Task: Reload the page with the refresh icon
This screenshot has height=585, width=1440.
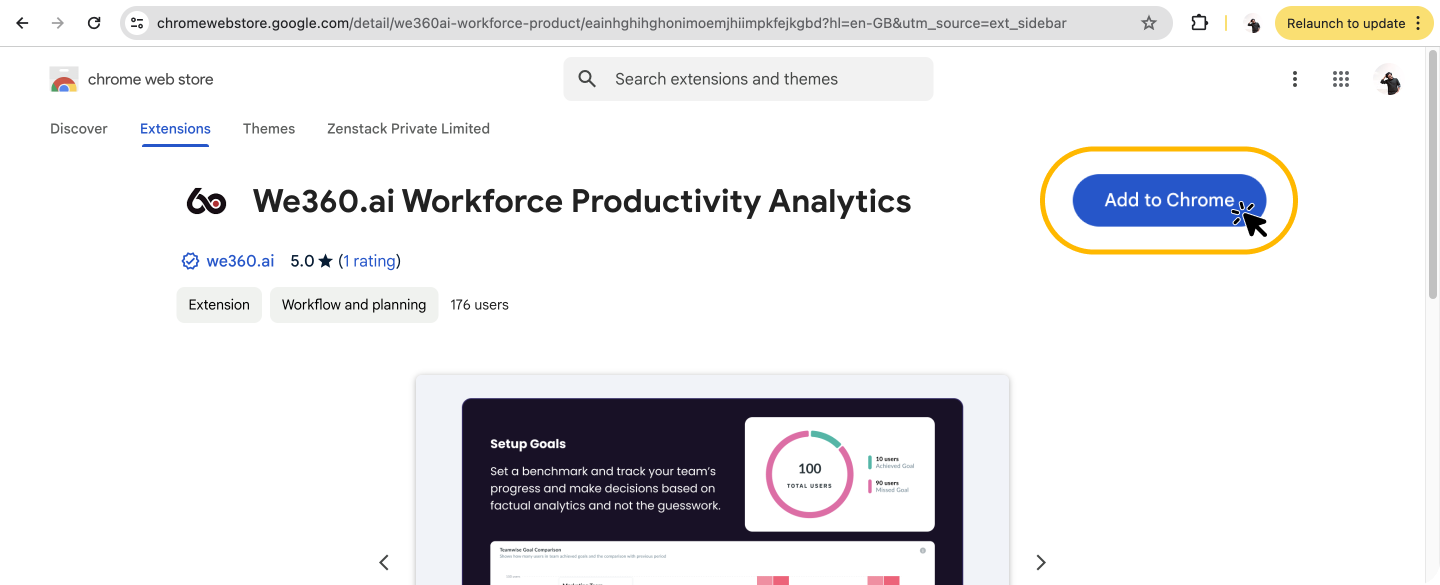Action: 94,23
